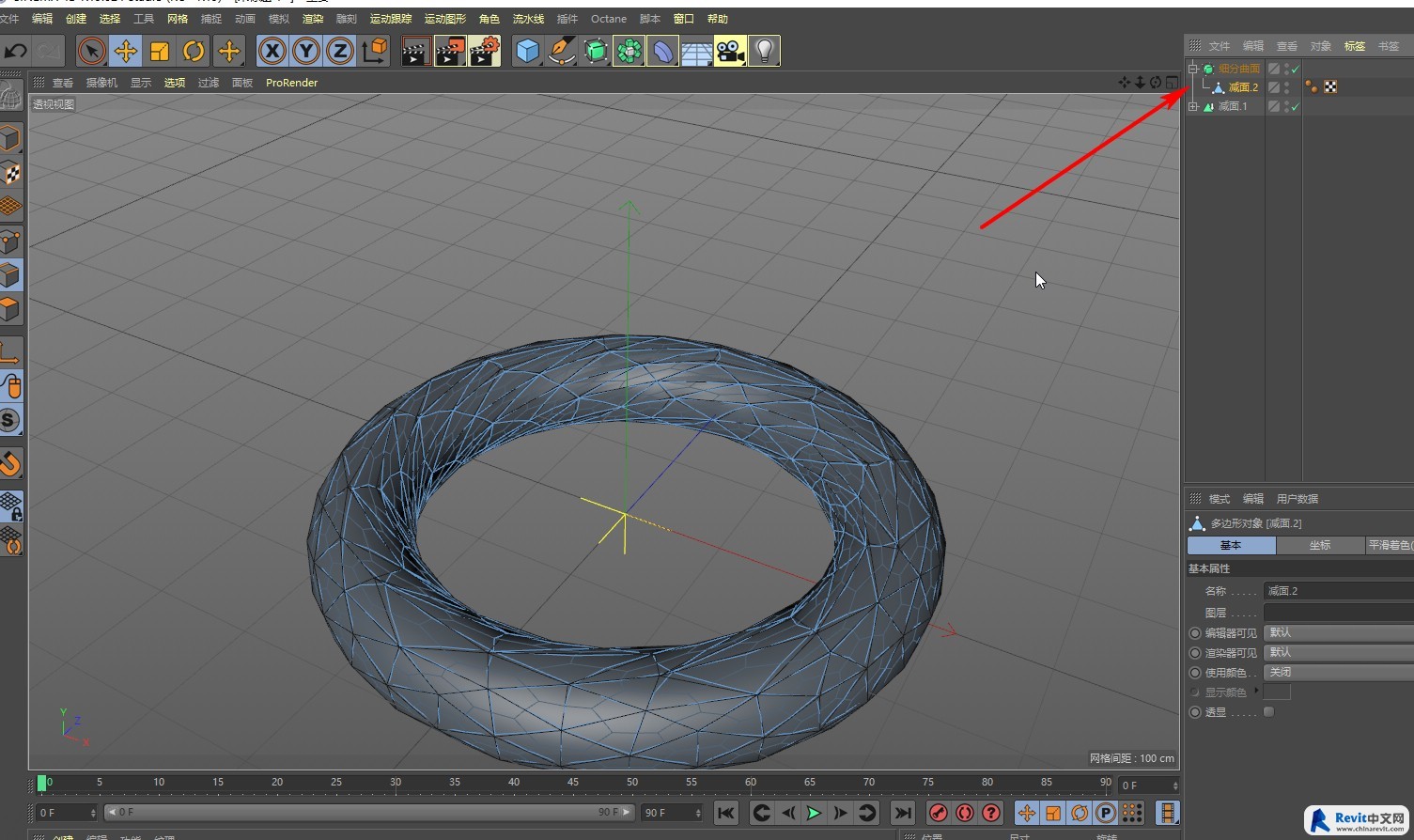Select 减面.2 checkerboard texture tag
The height and width of the screenshot is (840, 1414).
coord(1330,86)
